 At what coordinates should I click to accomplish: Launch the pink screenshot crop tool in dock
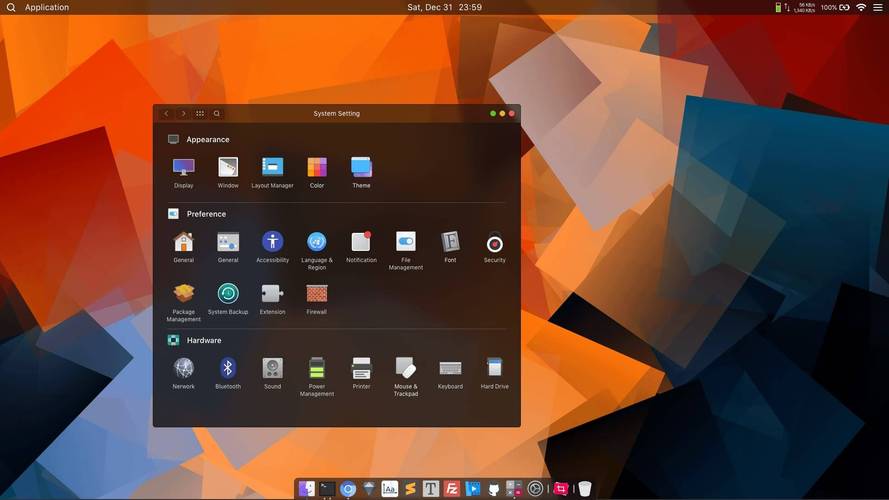click(x=560, y=489)
